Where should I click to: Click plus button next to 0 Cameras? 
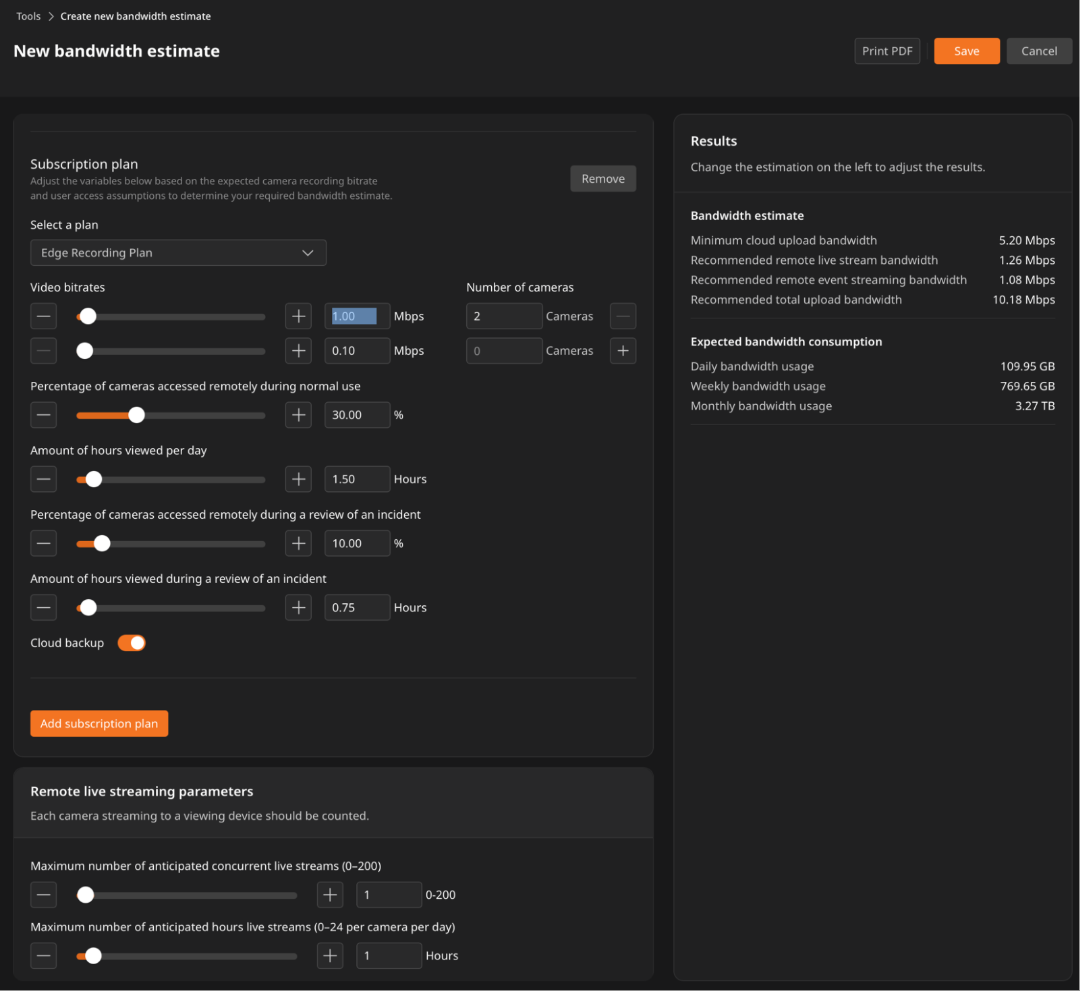[623, 351]
